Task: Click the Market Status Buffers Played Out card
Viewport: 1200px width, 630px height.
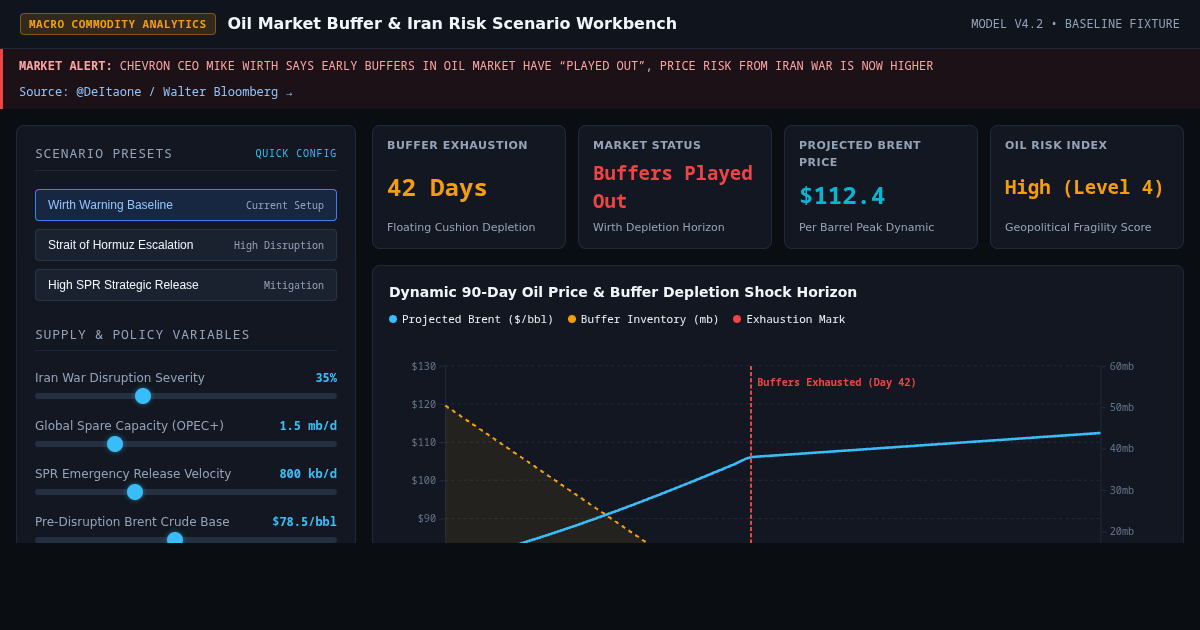Action: pyautogui.click(x=675, y=187)
